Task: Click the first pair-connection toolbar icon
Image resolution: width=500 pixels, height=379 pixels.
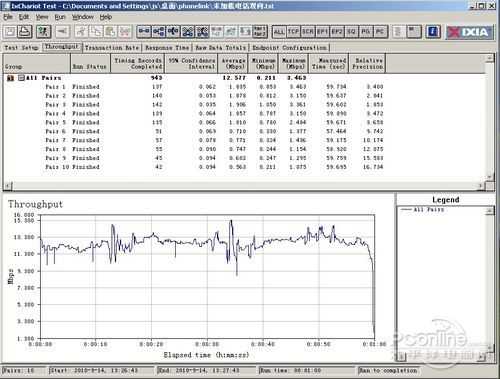Action: point(144,32)
